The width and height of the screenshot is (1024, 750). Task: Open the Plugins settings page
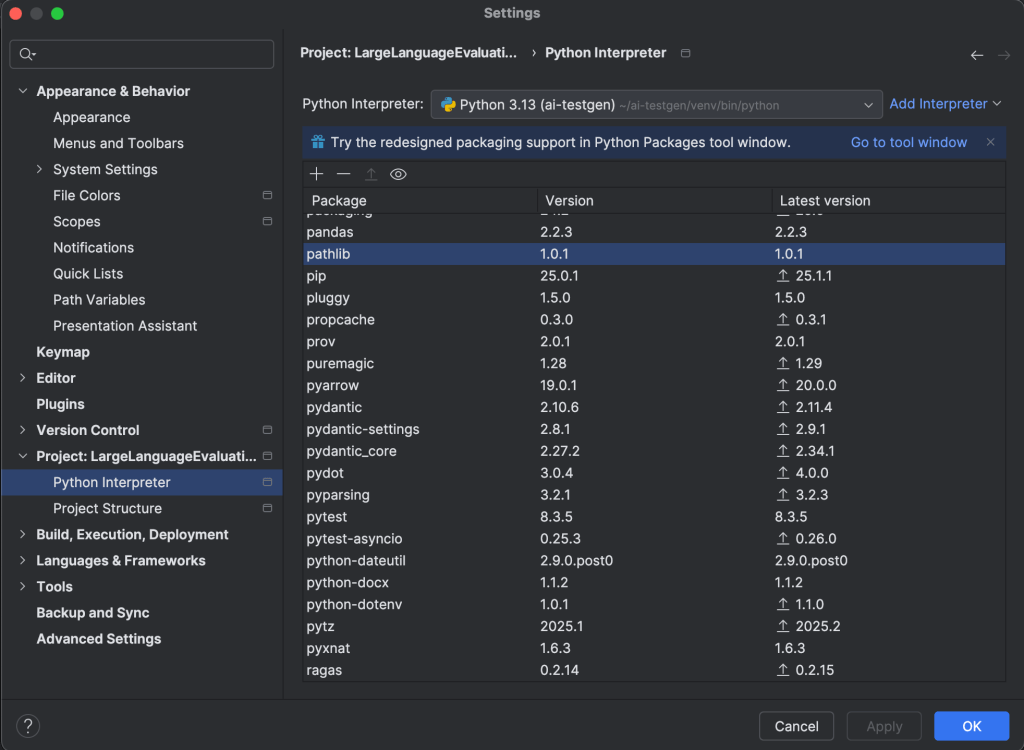pyautogui.click(x=60, y=404)
